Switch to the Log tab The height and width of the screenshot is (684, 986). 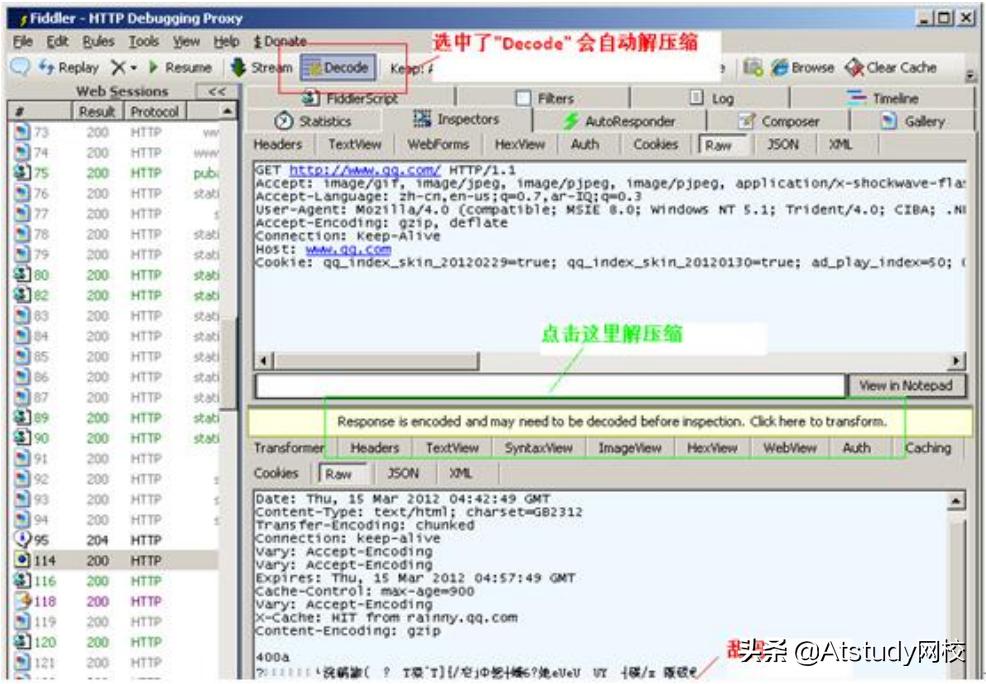(711, 98)
